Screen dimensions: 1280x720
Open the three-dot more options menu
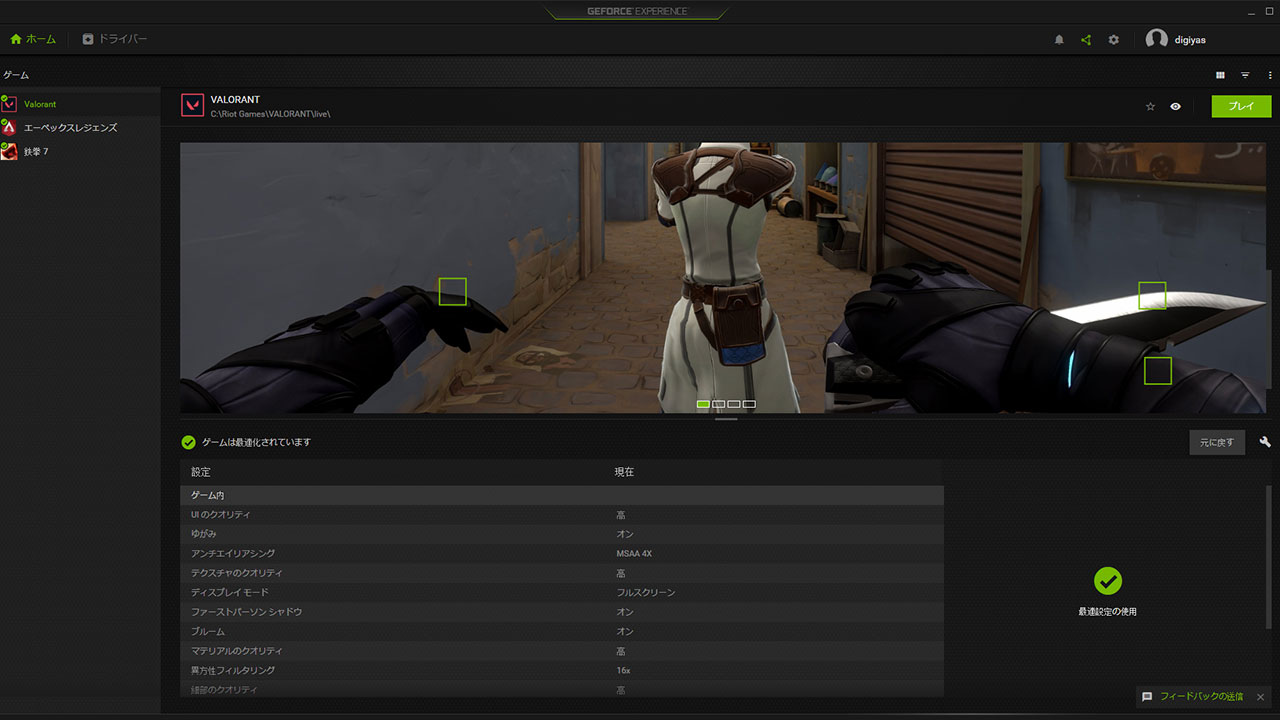coord(1270,75)
